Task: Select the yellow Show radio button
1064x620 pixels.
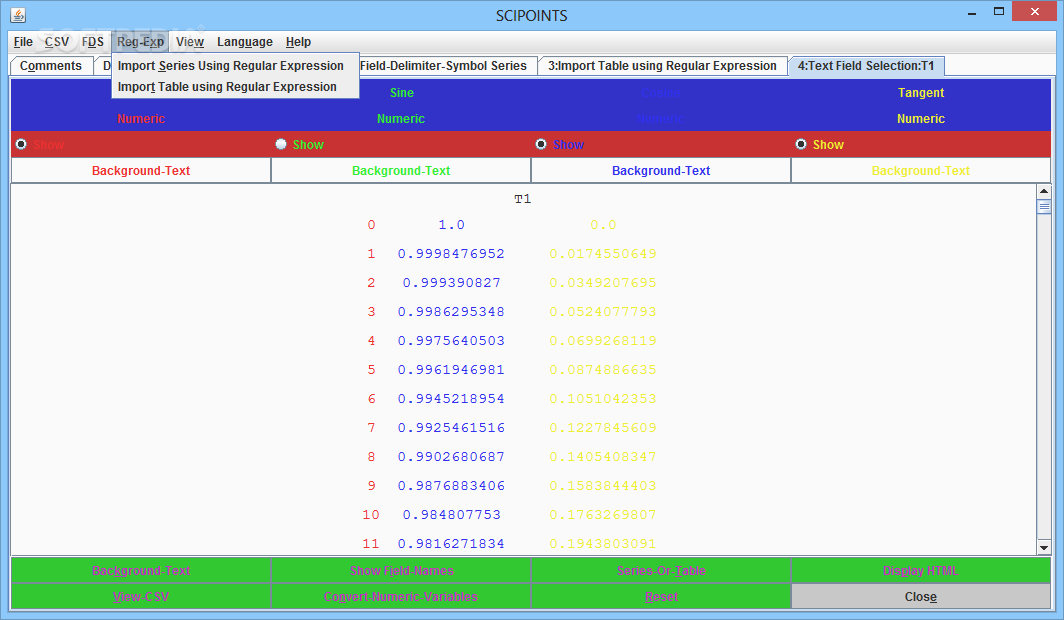Action: click(x=801, y=144)
